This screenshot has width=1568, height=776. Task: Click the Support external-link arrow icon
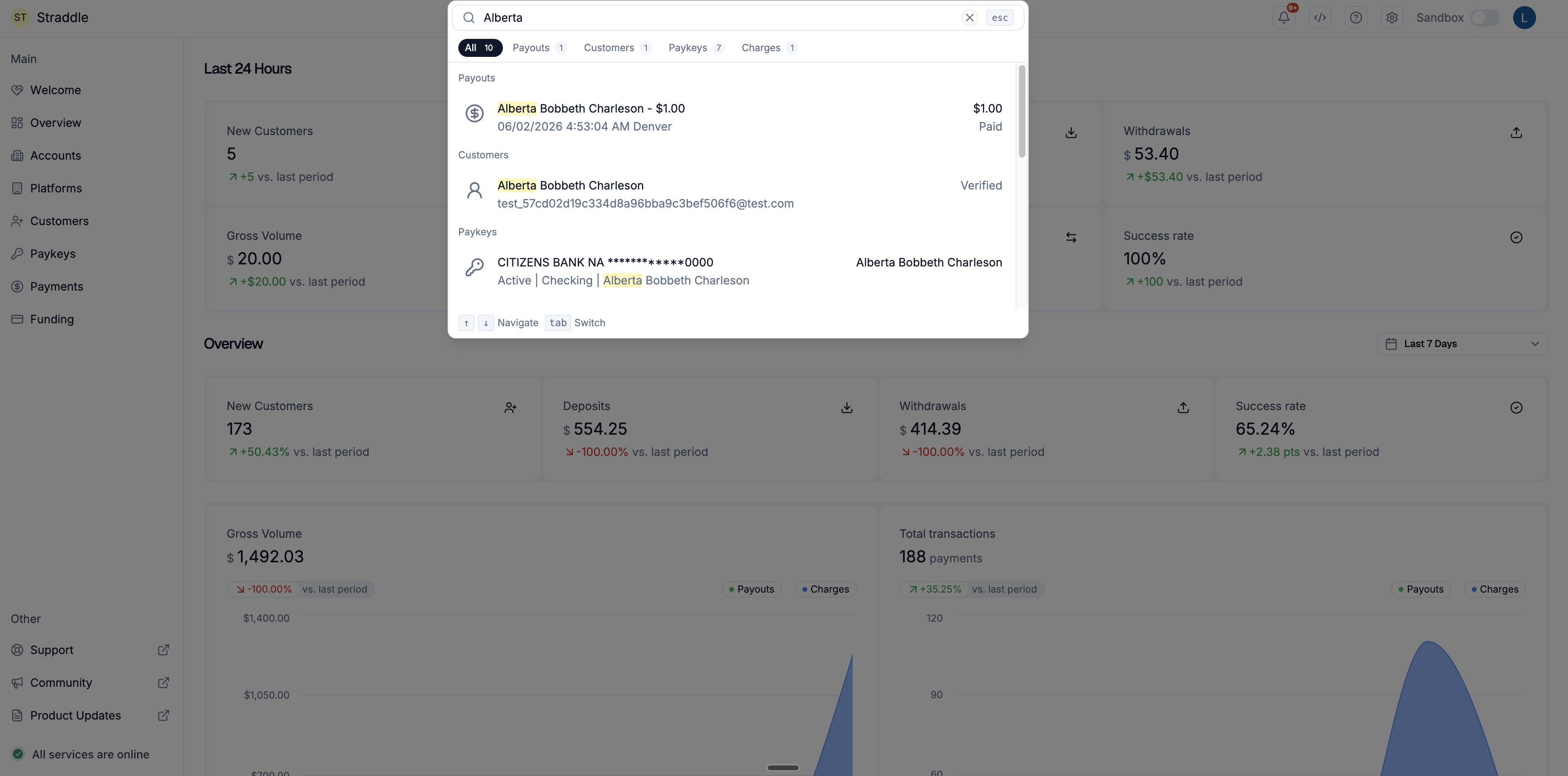[x=163, y=650]
